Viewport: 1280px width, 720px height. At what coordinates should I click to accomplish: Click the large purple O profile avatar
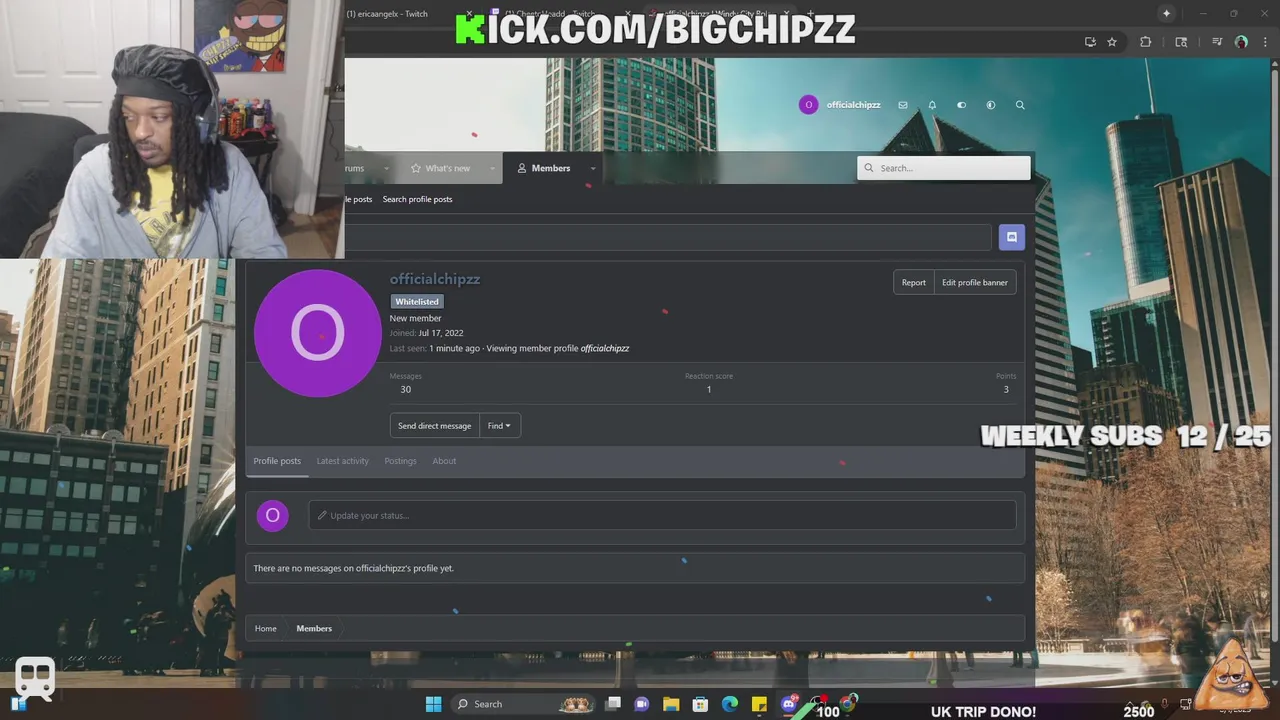tap(317, 333)
